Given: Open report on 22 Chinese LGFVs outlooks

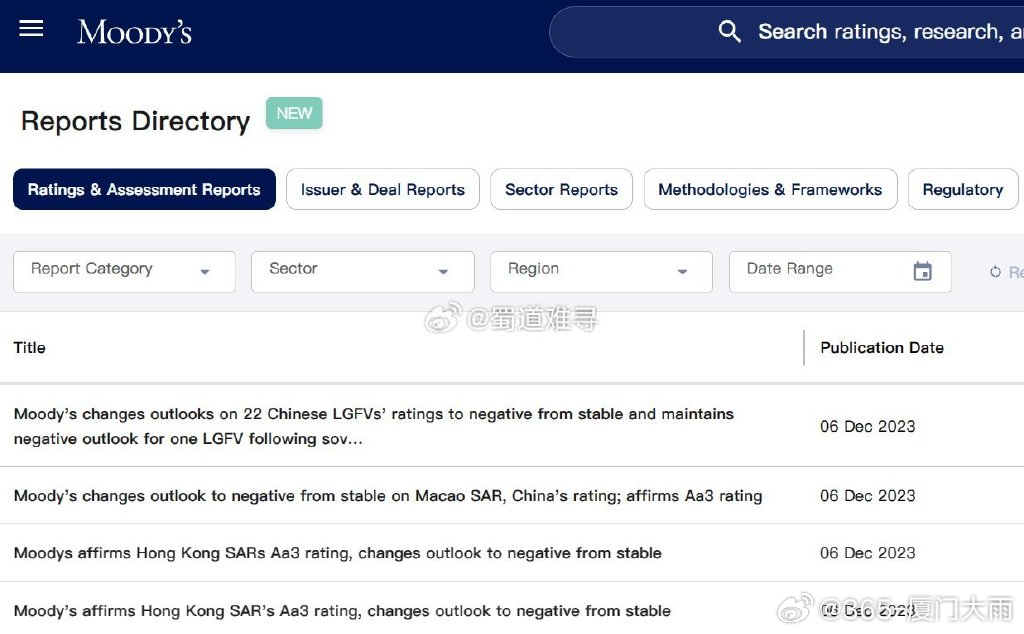Looking at the screenshot, I should (374, 426).
